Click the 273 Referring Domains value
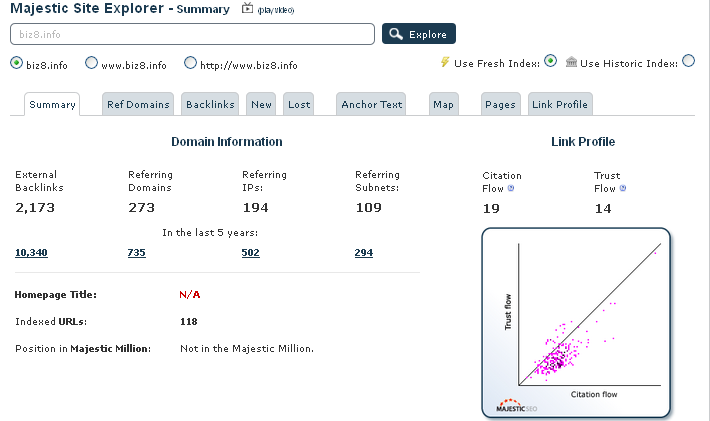 (141, 208)
